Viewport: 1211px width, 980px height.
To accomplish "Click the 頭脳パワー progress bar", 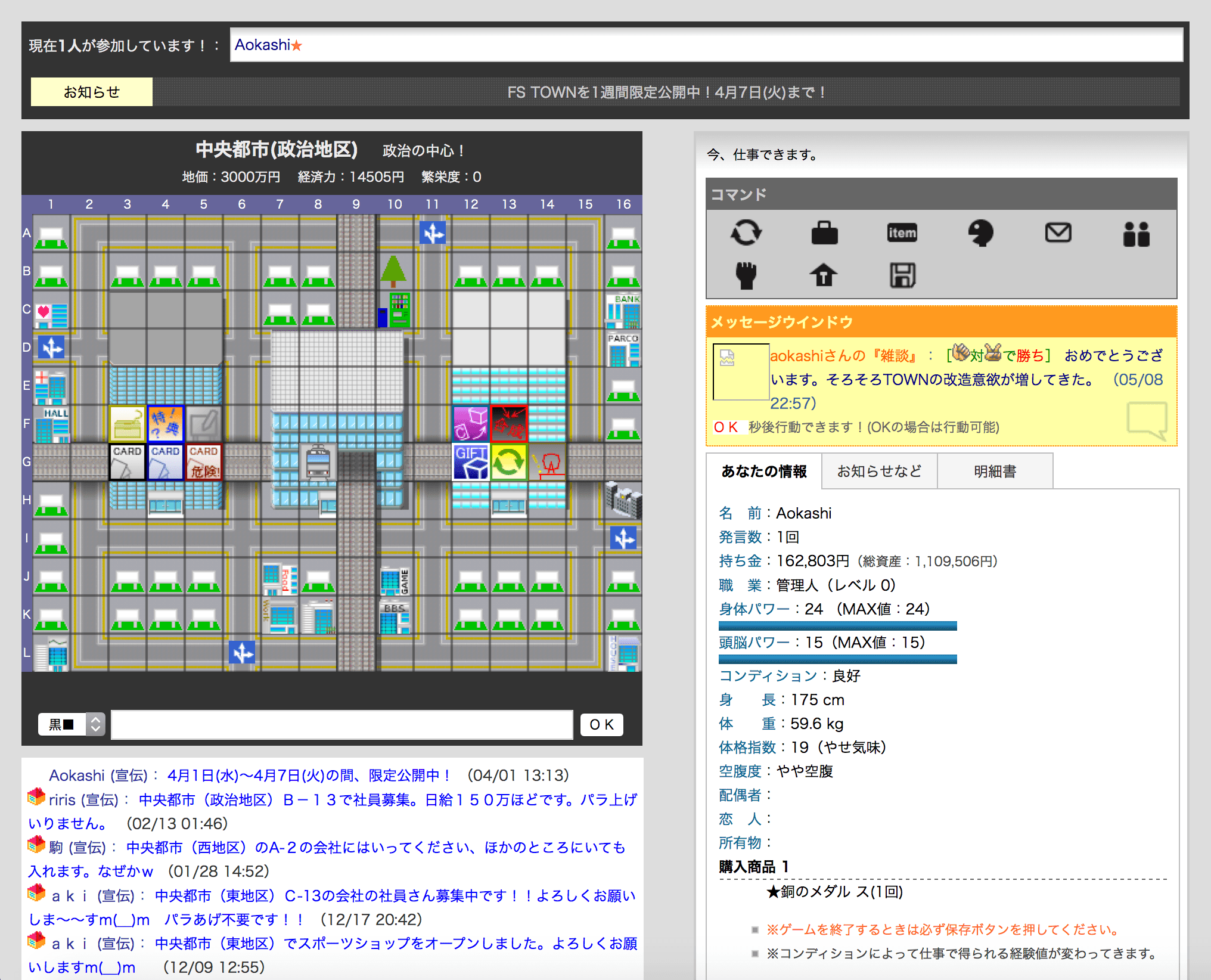I will coord(838,659).
